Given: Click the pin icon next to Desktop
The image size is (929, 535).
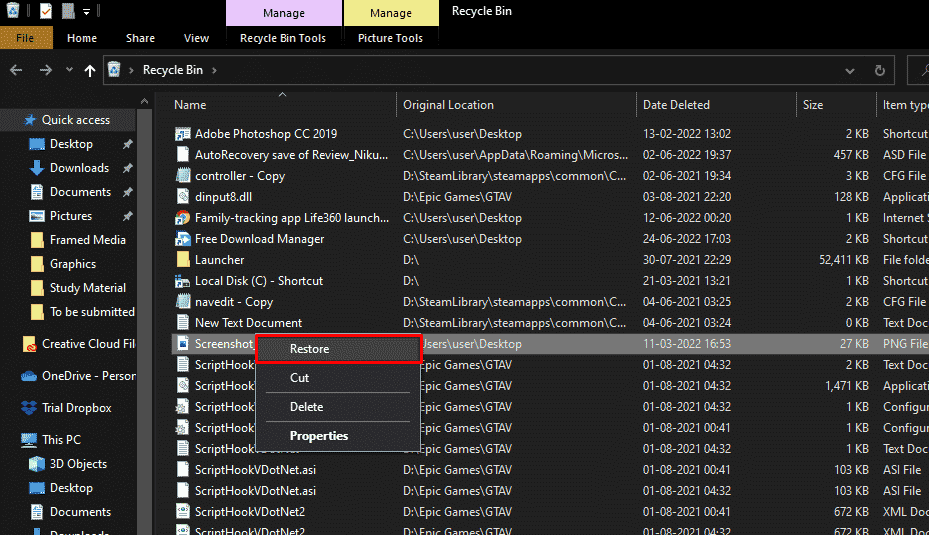Looking at the screenshot, I should pyautogui.click(x=127, y=144).
